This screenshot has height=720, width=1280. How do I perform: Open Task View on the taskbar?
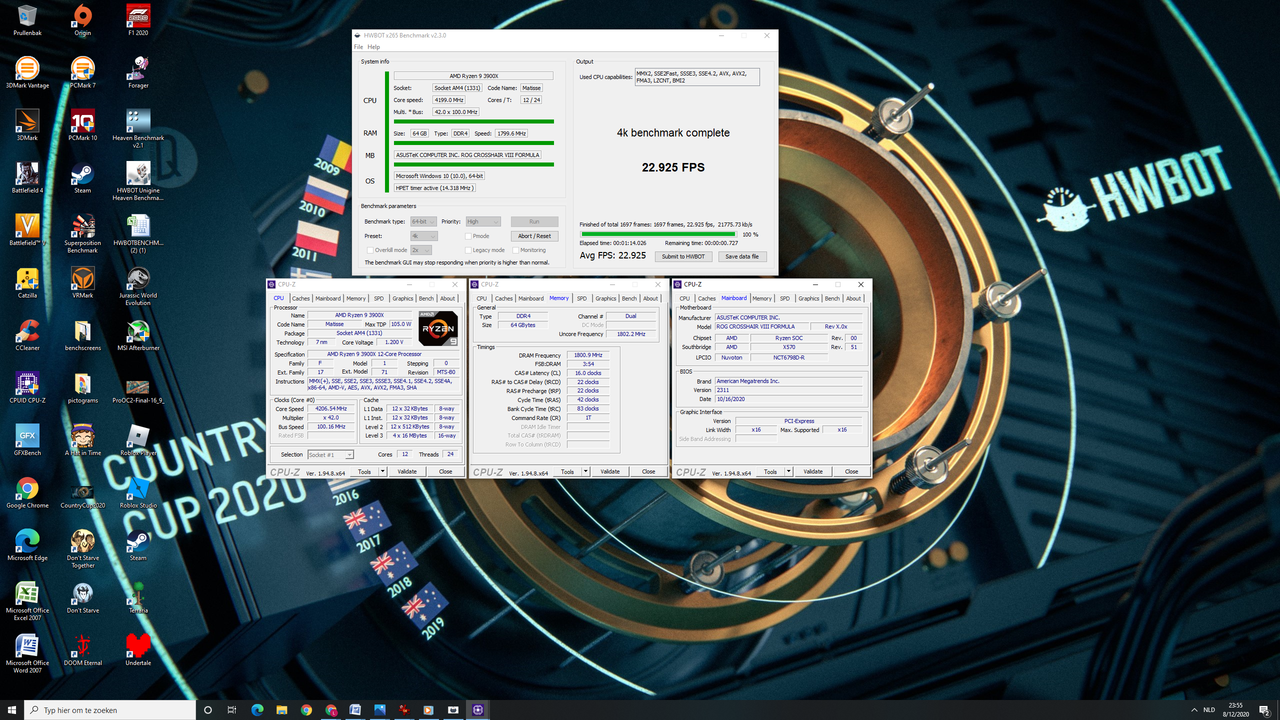click(232, 710)
